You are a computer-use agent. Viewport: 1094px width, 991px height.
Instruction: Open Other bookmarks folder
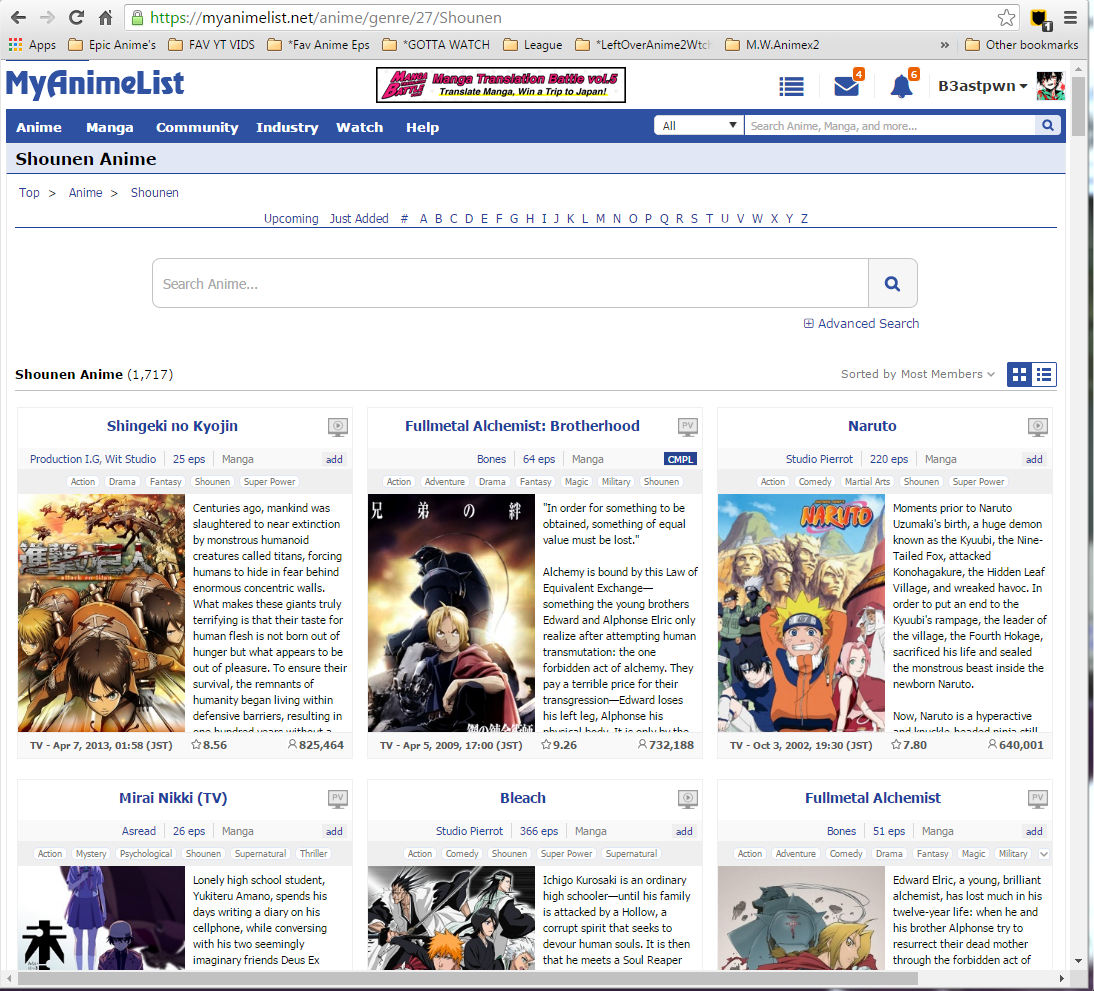pos(1022,45)
